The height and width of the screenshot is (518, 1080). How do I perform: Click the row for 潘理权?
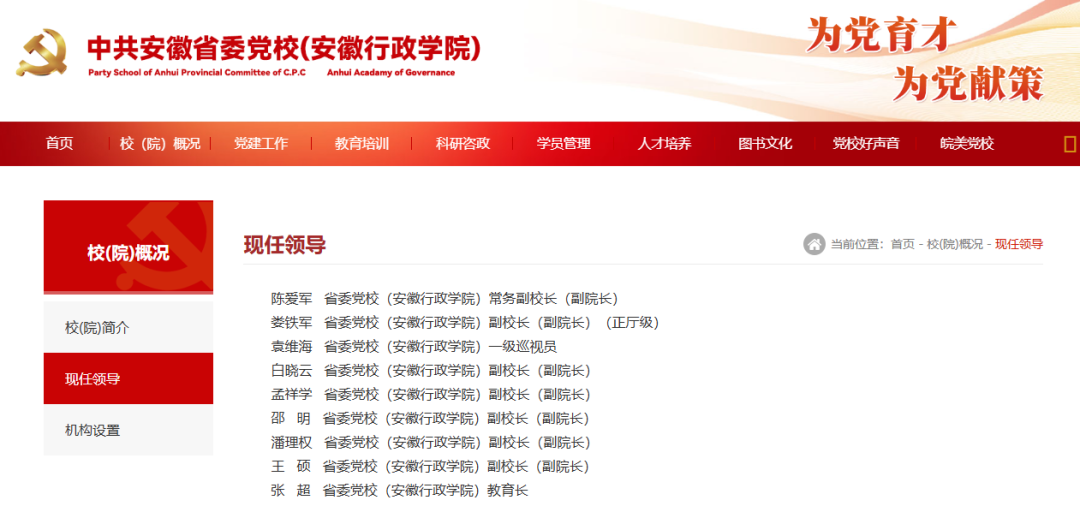tap(430, 442)
